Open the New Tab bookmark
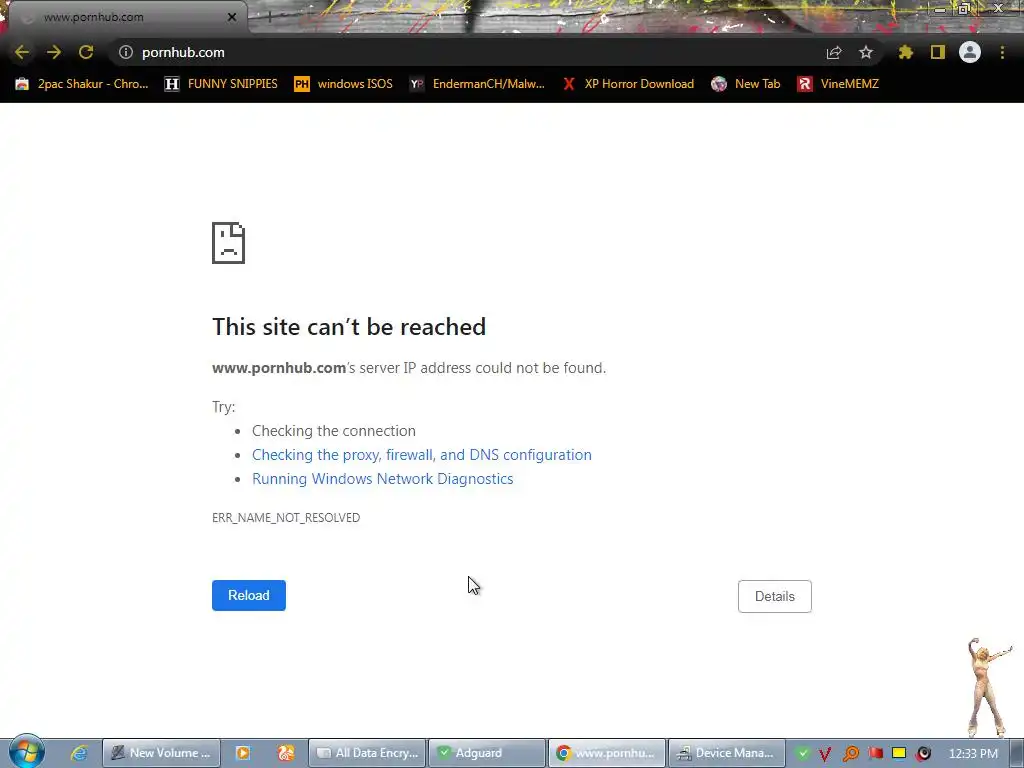The height and width of the screenshot is (768, 1024). click(746, 84)
